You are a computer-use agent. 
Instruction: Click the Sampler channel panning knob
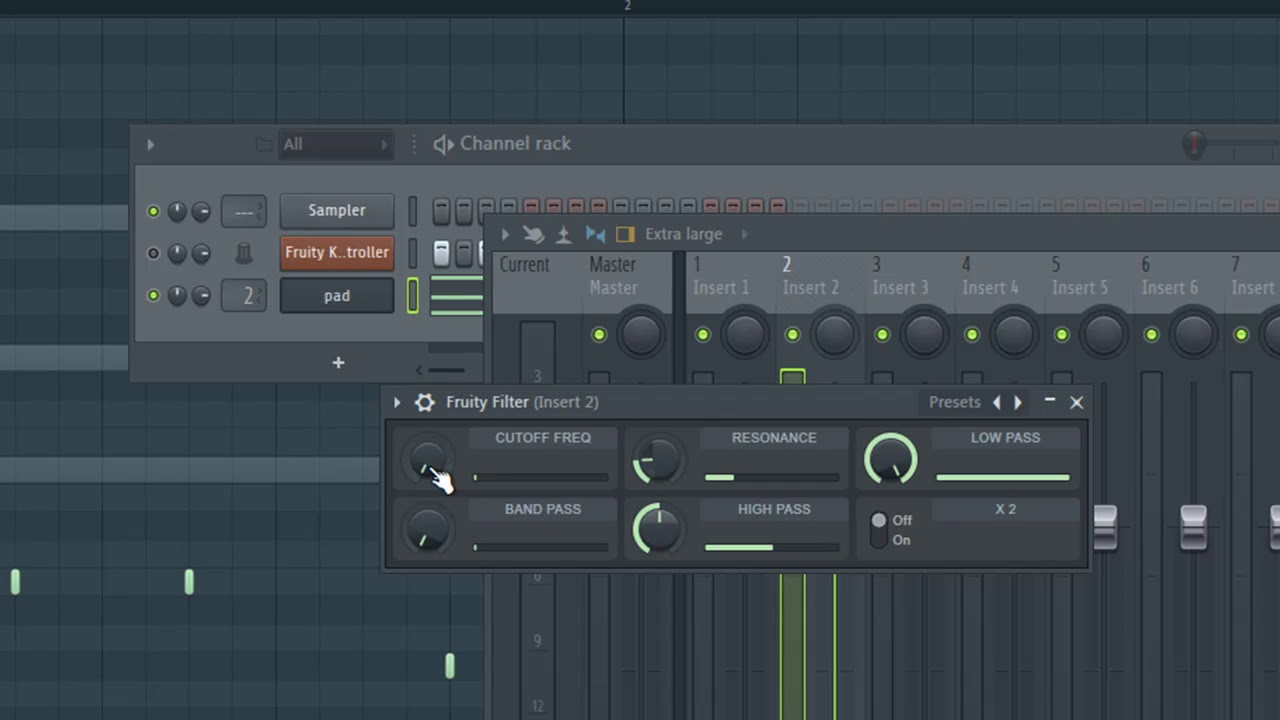(177, 211)
